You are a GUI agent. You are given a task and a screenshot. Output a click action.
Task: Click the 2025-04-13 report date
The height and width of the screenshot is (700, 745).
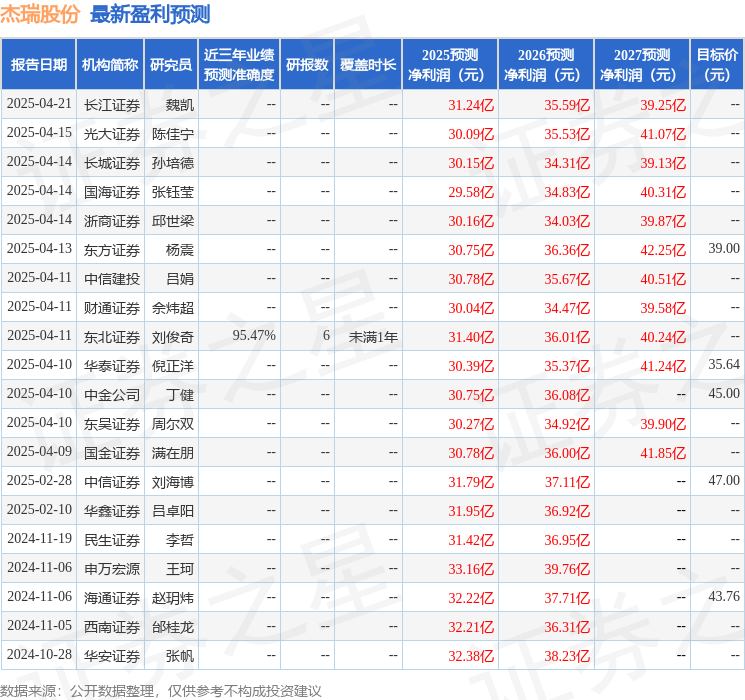click(39, 249)
